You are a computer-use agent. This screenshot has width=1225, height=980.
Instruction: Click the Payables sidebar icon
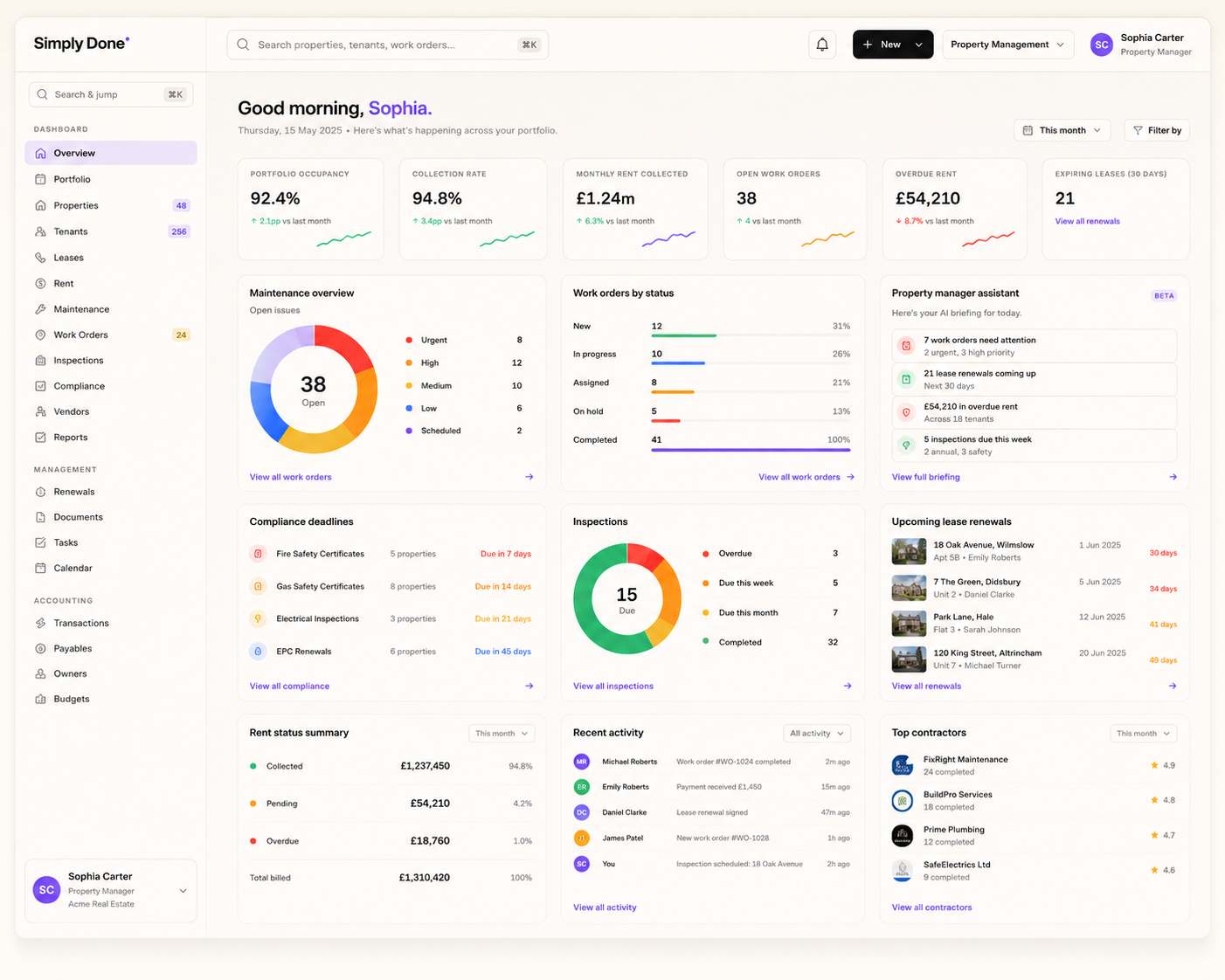40,648
